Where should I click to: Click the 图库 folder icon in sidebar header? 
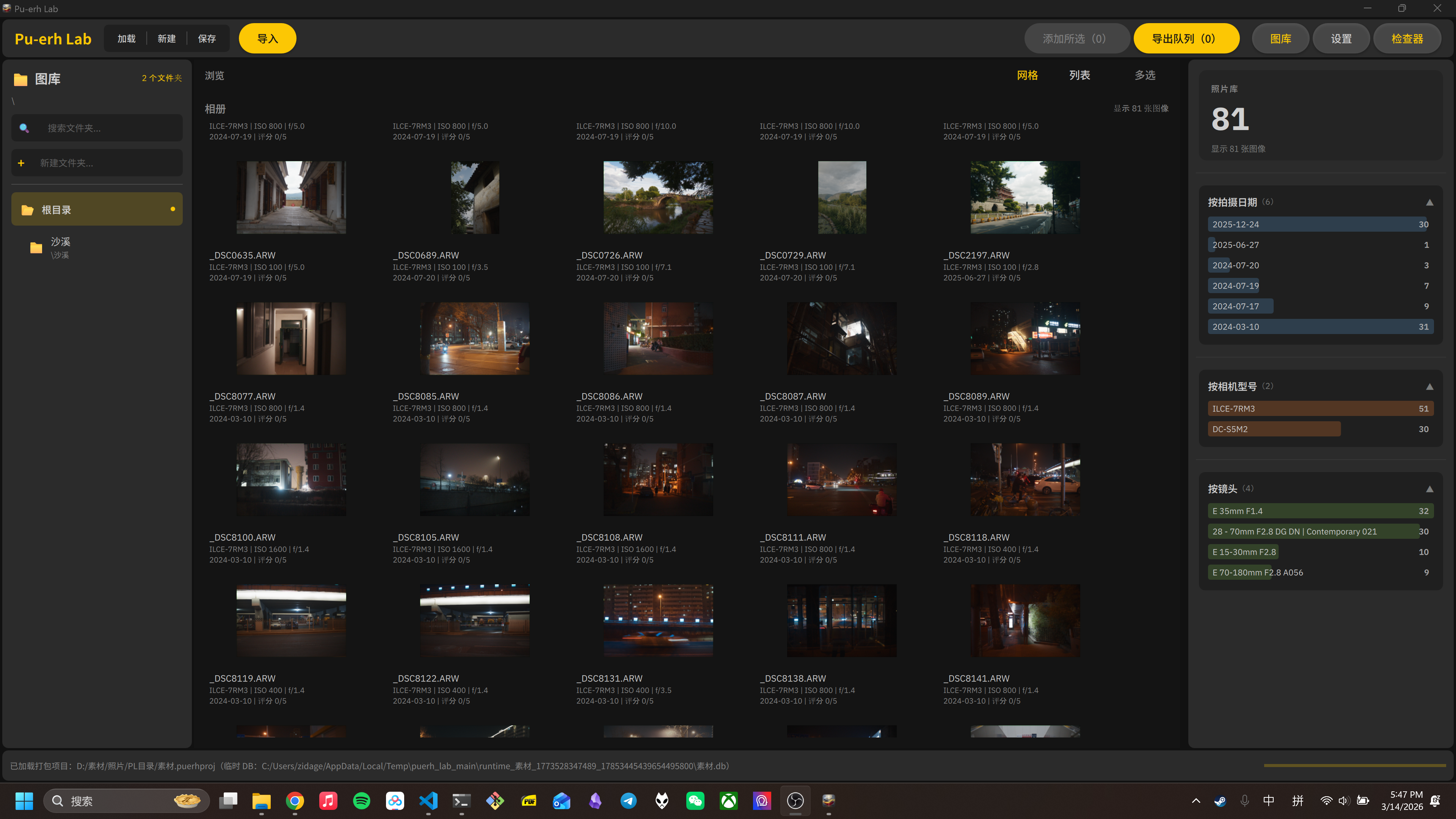click(21, 79)
